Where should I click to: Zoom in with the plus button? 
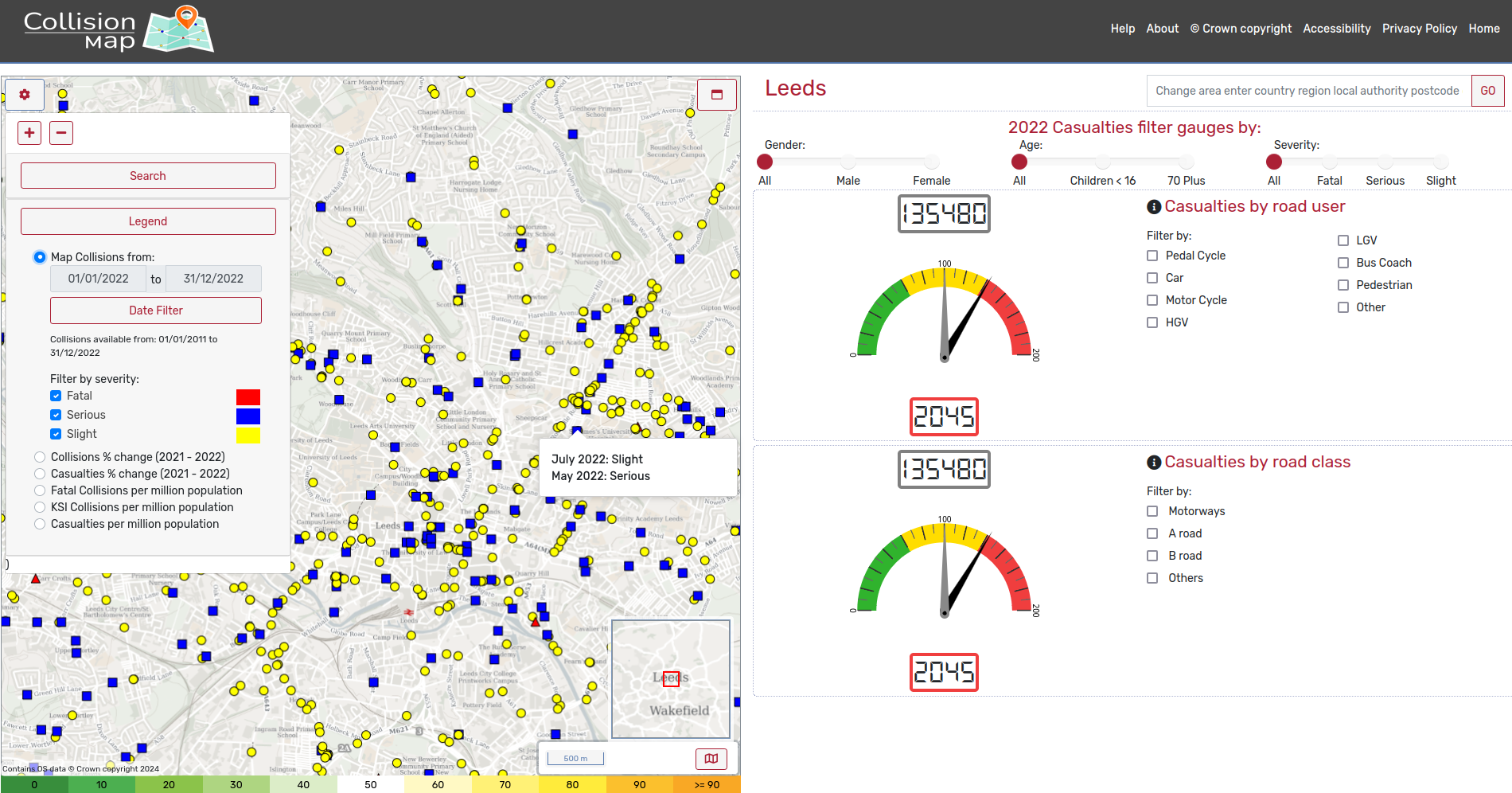29,133
